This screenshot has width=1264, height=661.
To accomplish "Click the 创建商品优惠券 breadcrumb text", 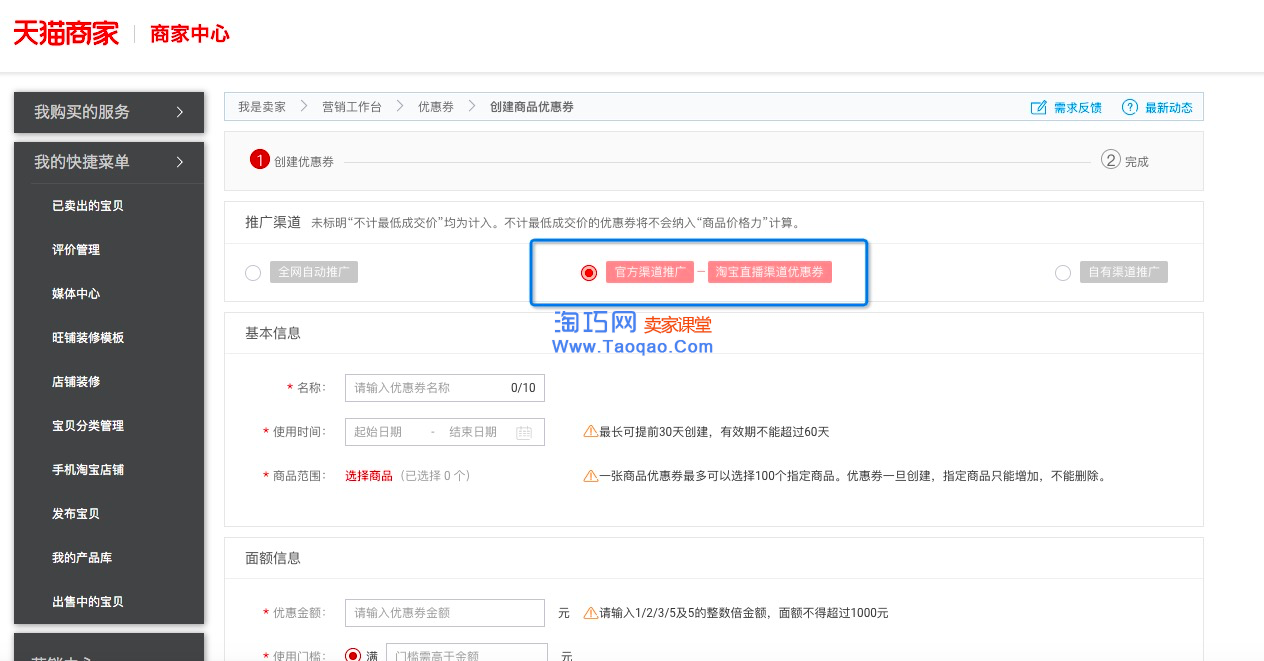I will tap(532, 107).
